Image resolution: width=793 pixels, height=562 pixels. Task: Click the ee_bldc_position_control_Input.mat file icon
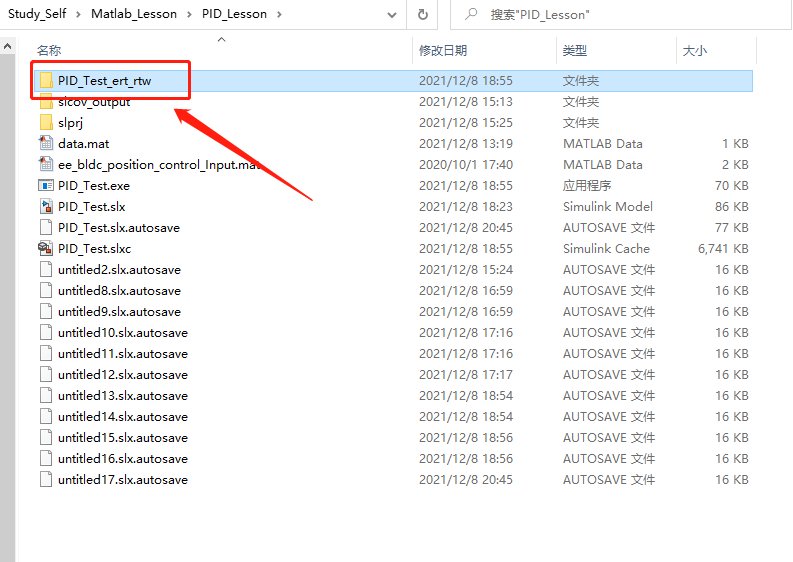coord(46,164)
